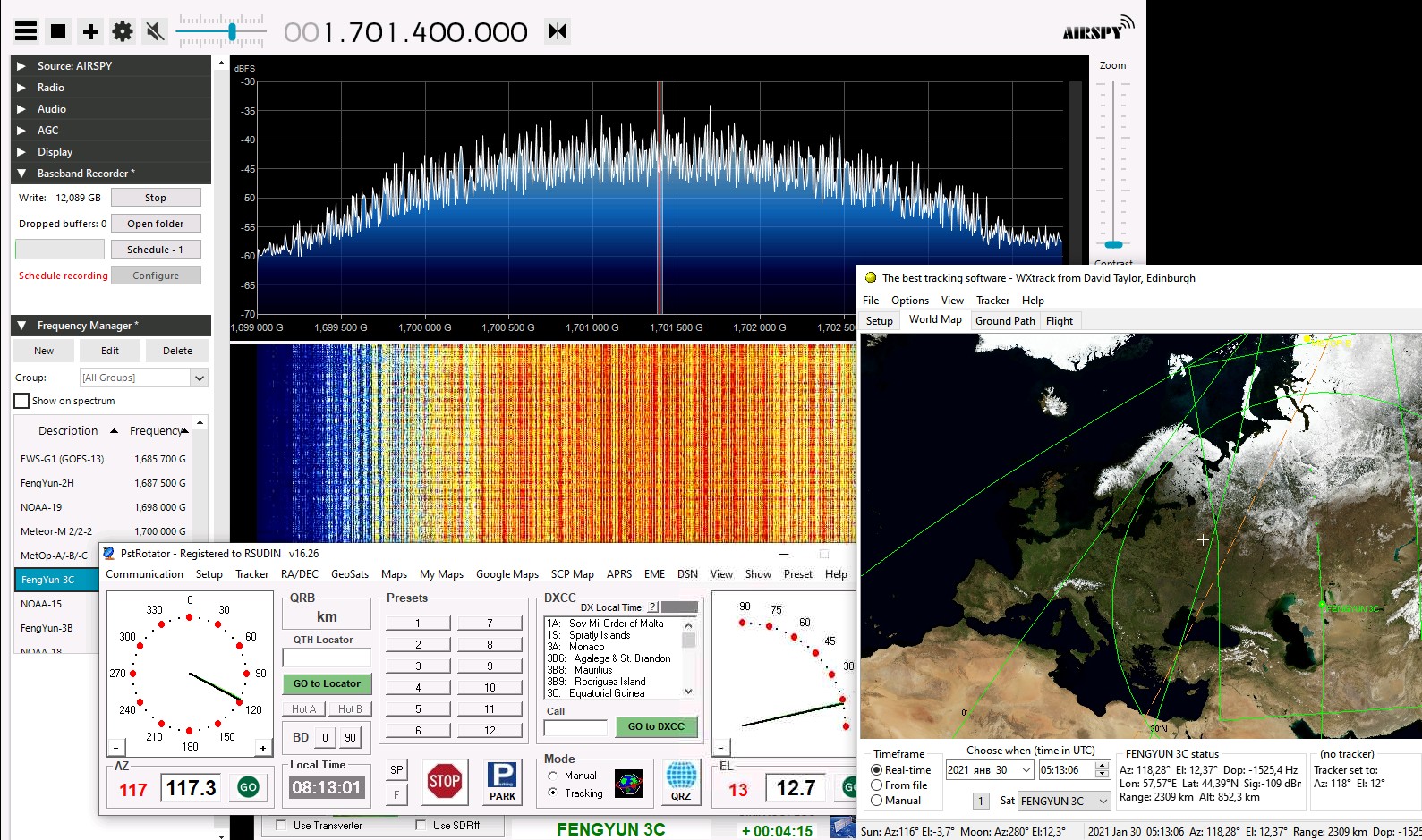Open PstRotator Tracker menu
1422x840 pixels.
251,574
